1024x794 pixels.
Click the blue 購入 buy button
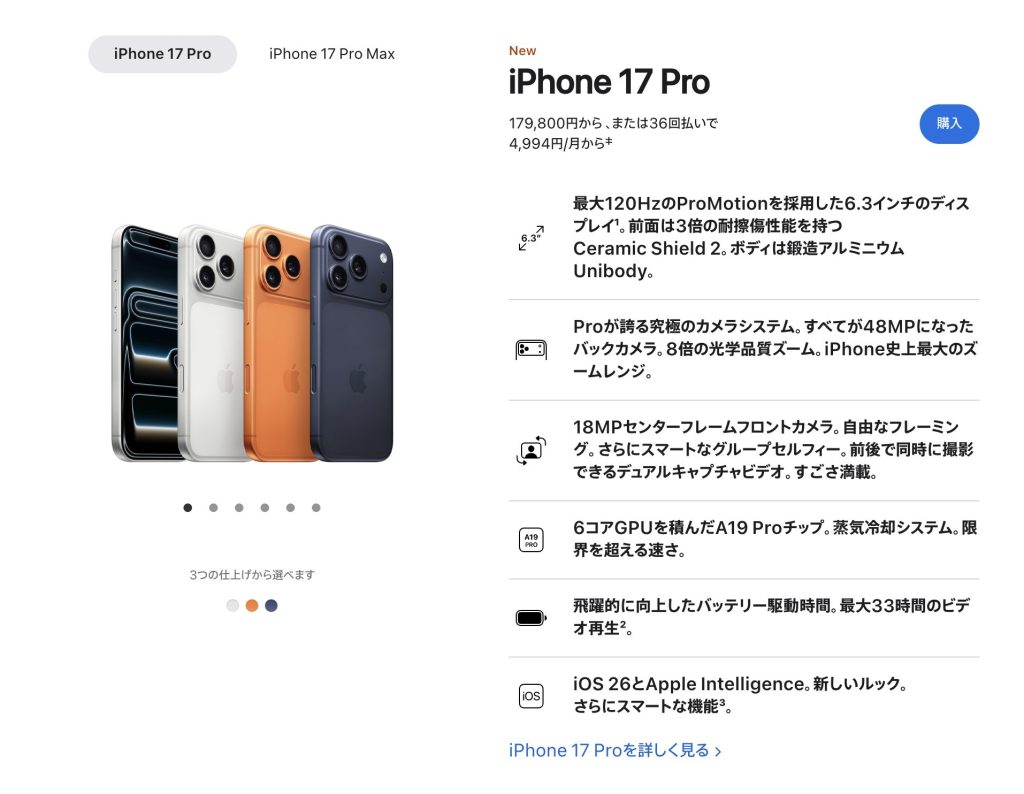click(x=949, y=123)
